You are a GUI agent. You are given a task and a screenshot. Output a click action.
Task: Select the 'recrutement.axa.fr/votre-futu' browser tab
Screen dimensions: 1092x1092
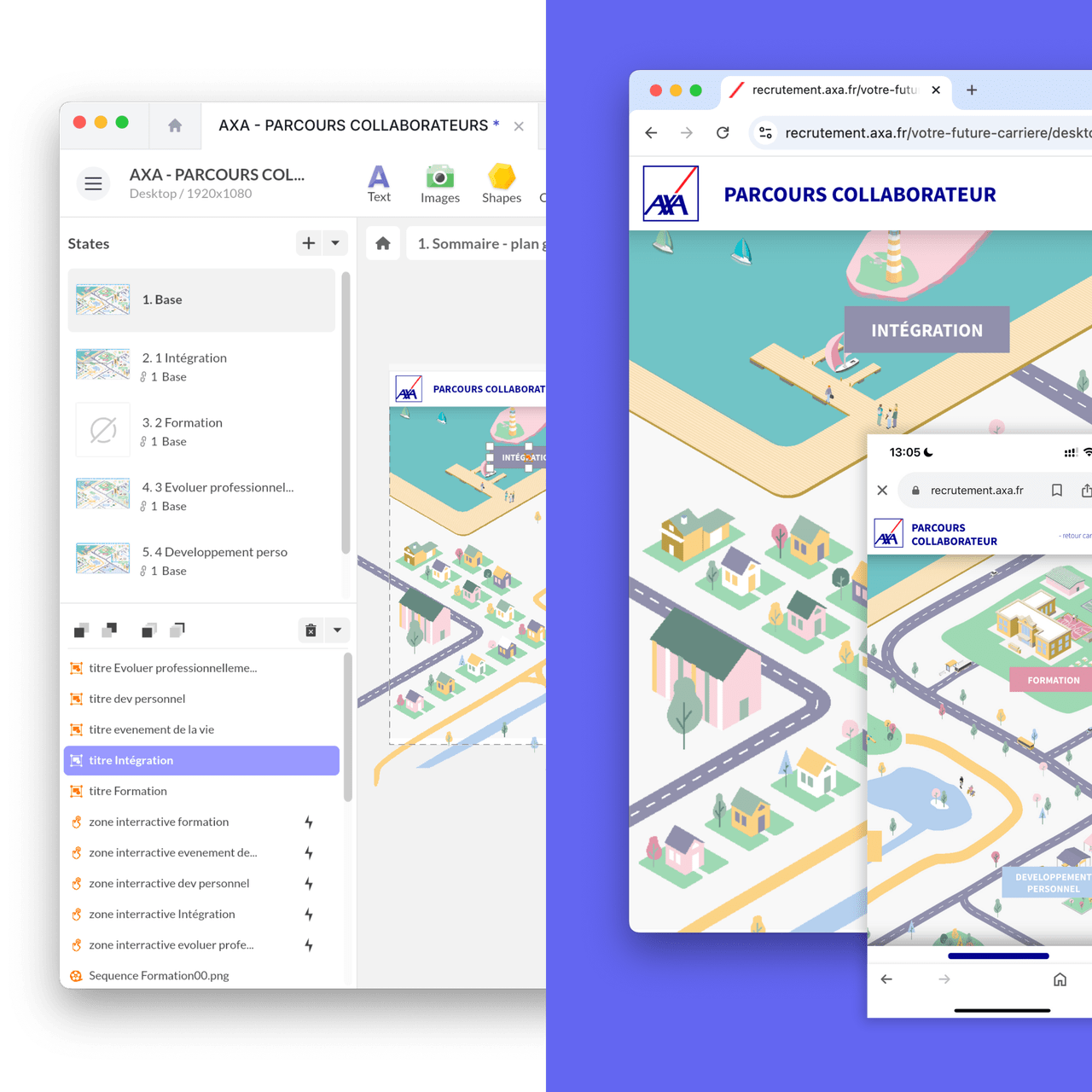[835, 90]
